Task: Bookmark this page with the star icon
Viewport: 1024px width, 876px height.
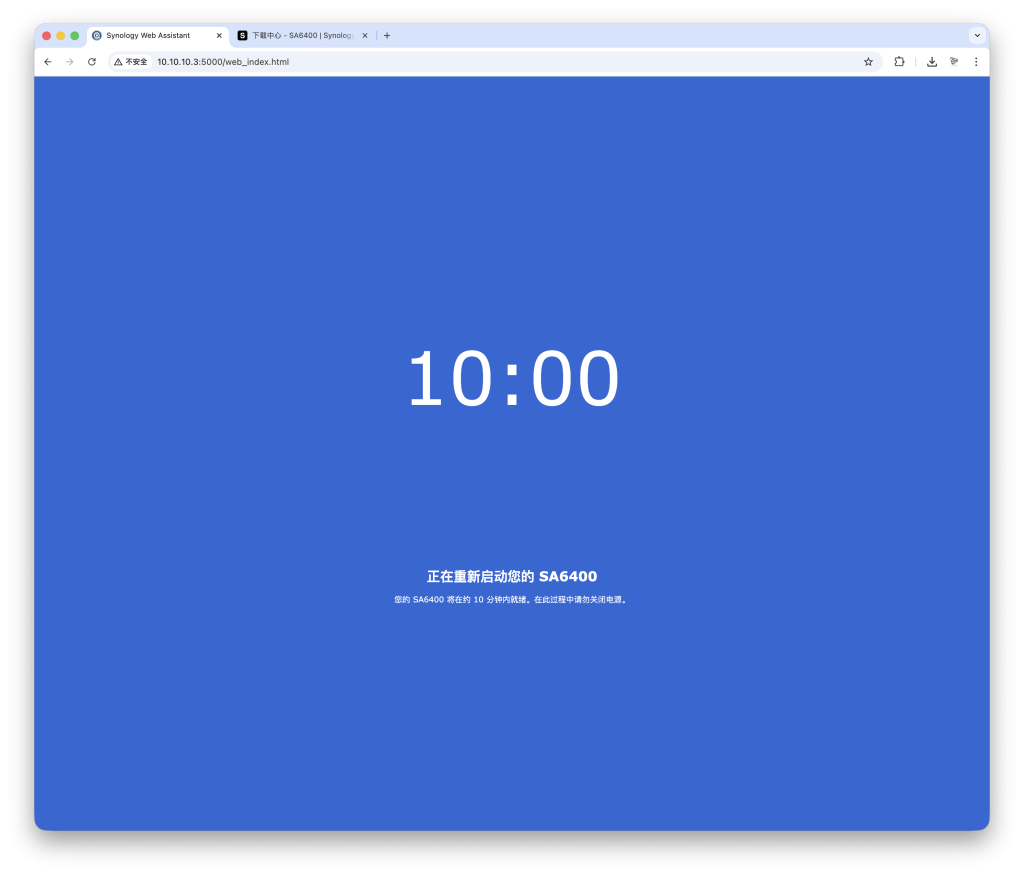Action: point(868,62)
